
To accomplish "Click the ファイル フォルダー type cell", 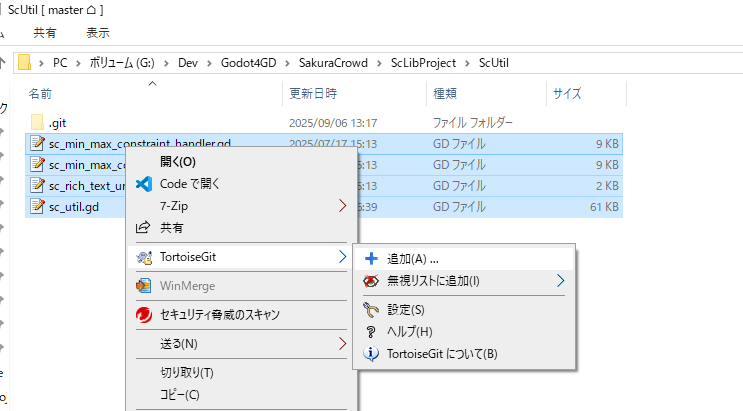I will click(x=472, y=123).
